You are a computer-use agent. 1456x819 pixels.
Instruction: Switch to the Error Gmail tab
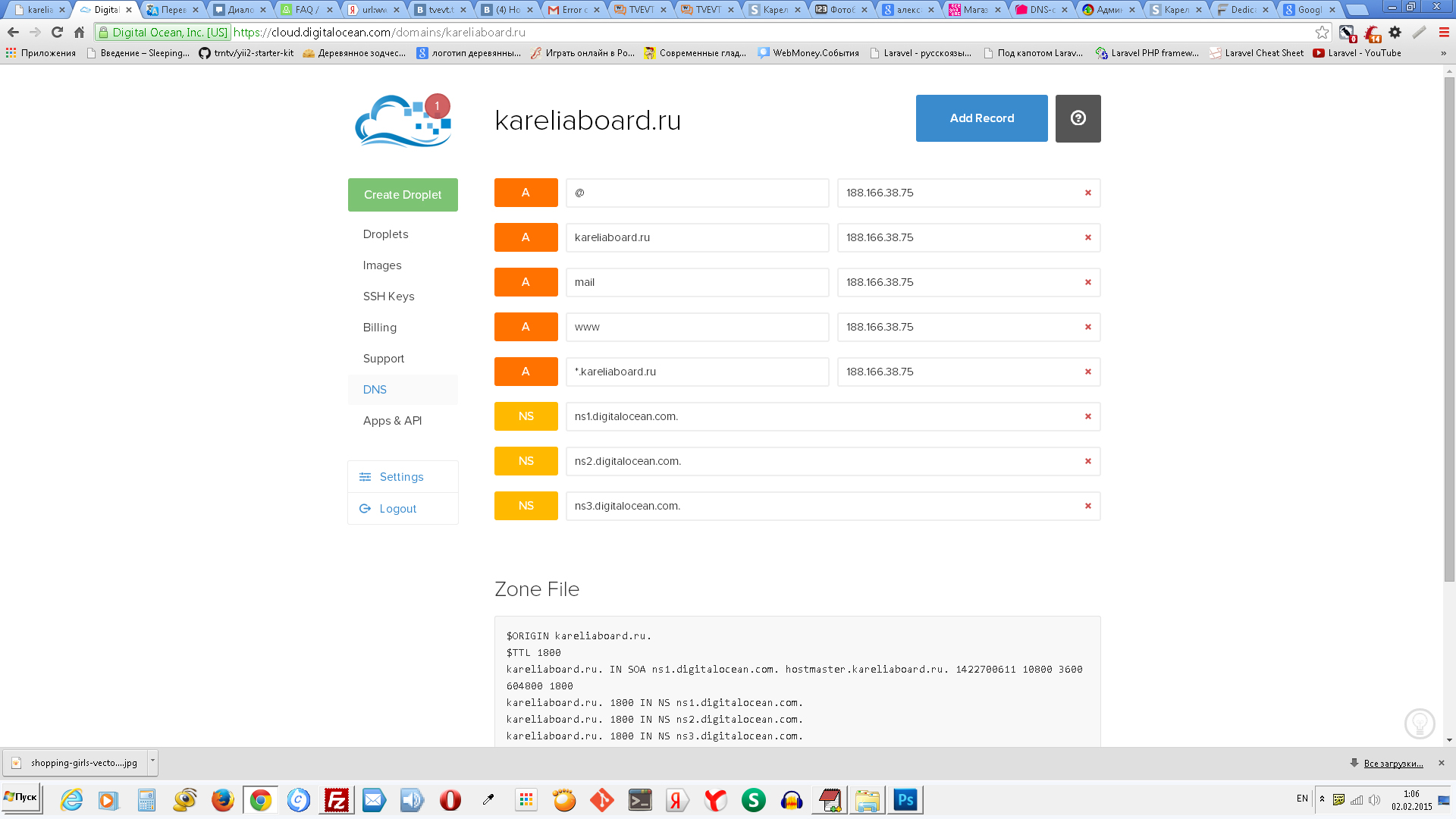point(575,10)
